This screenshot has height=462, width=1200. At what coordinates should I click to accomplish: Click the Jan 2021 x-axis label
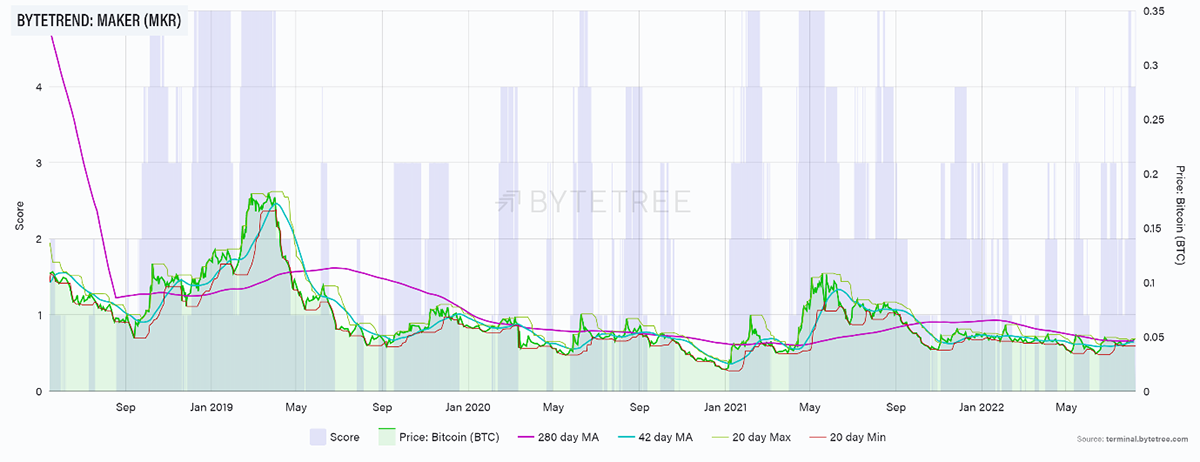click(x=725, y=407)
